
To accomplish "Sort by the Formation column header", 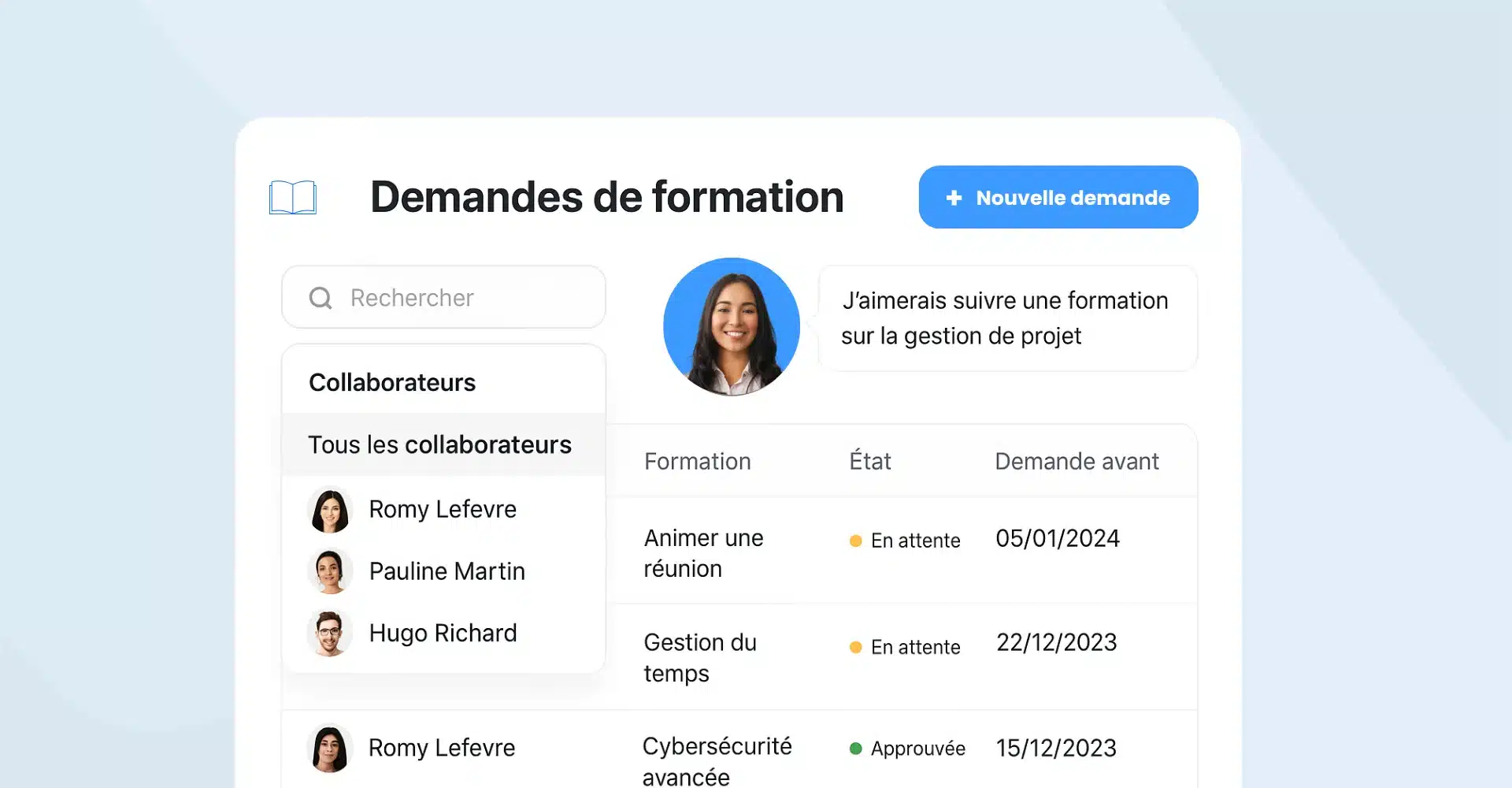I will (x=697, y=461).
